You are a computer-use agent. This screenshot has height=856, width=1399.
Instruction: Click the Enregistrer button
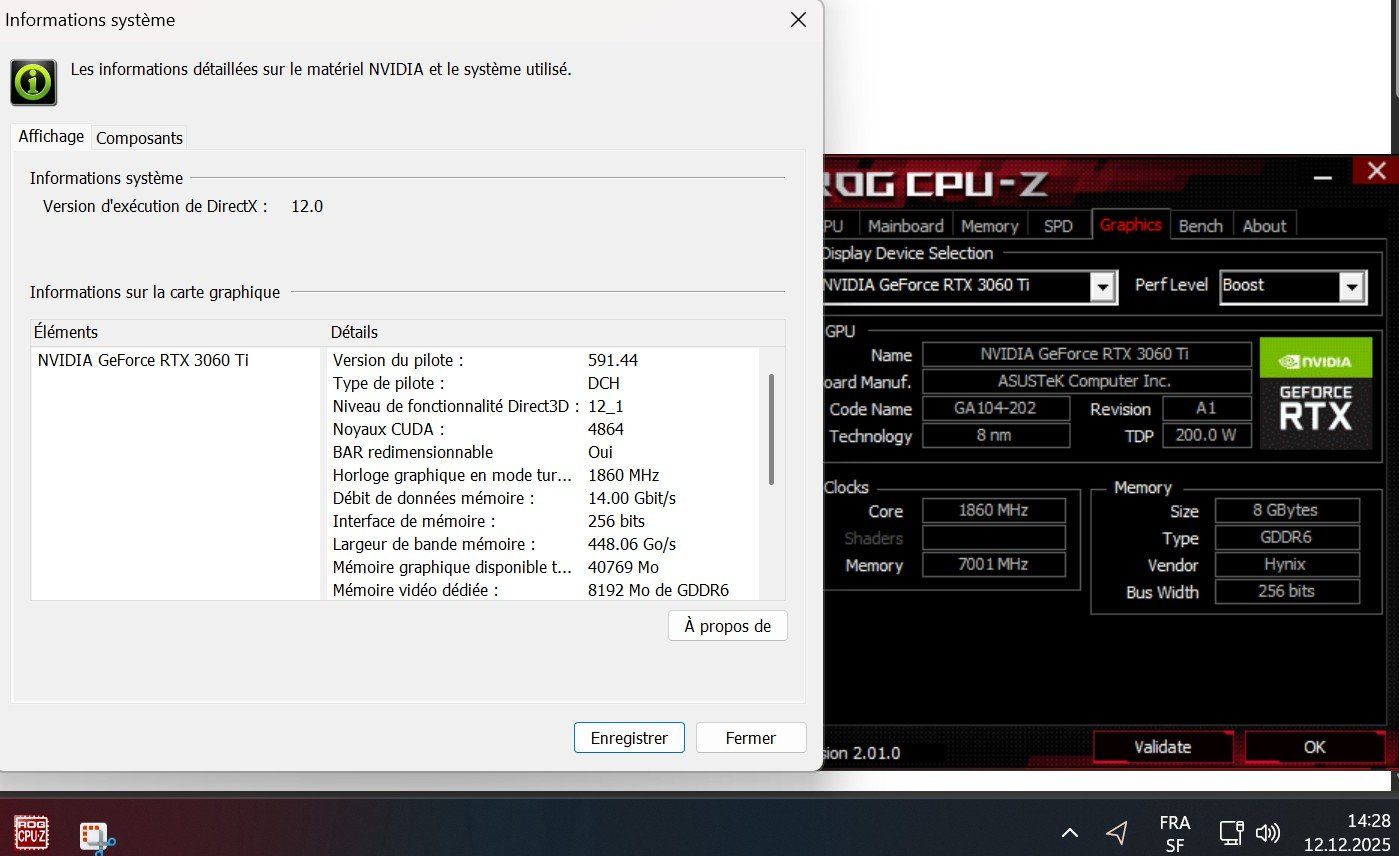(x=629, y=738)
